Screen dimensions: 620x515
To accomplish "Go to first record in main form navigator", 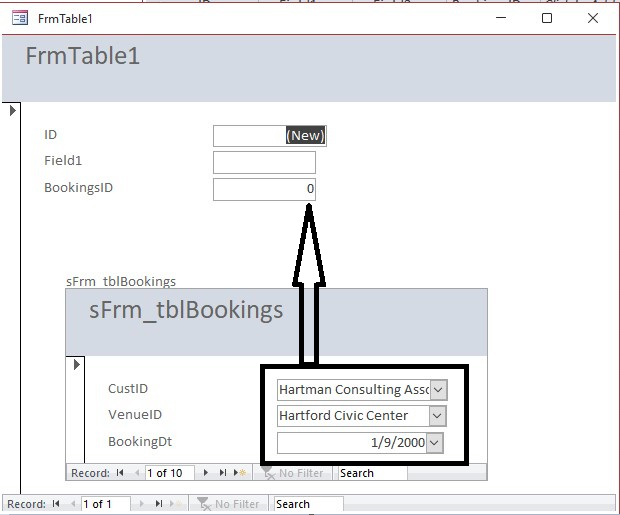I will coord(56,504).
